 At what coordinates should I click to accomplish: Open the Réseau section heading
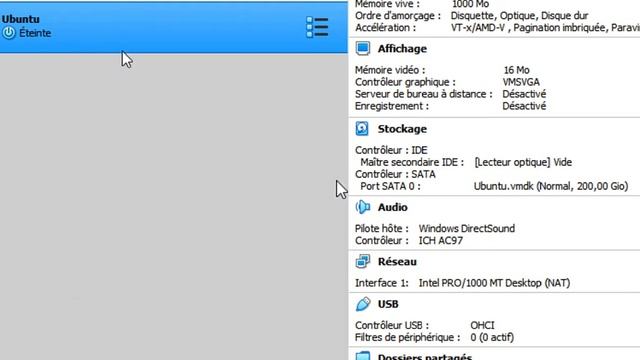397,262
